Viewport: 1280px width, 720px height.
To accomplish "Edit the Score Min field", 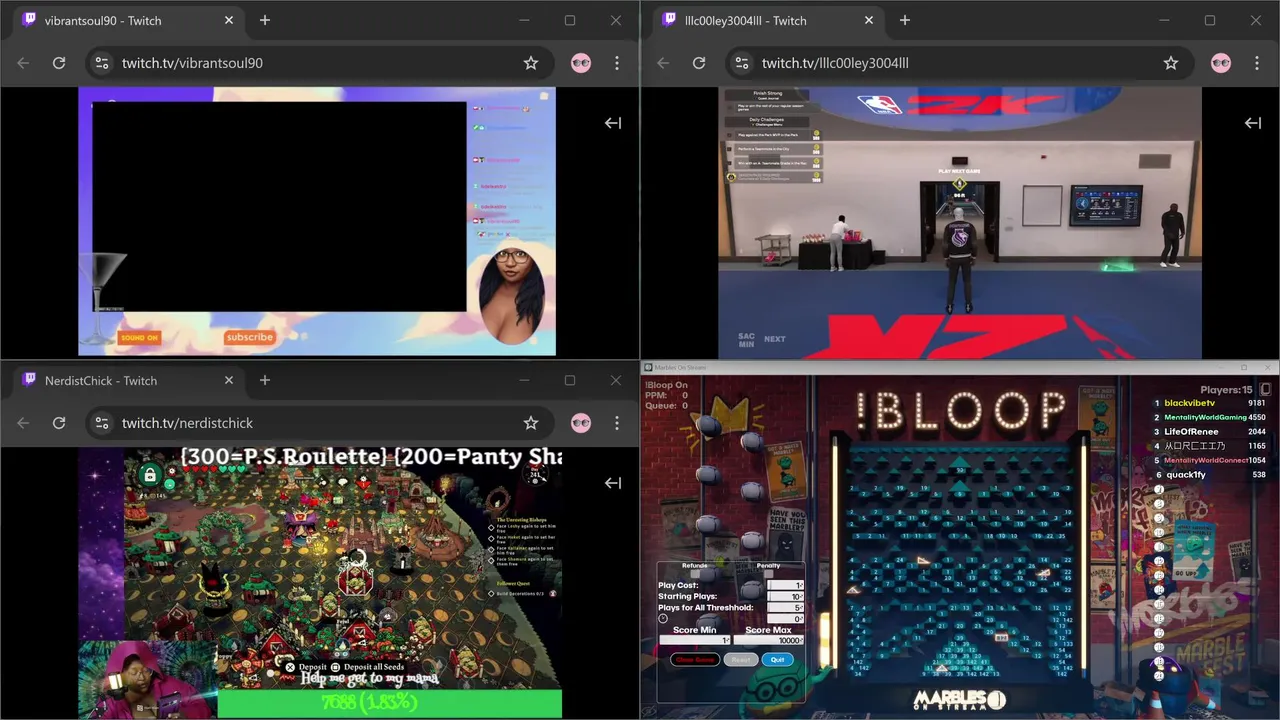I will [x=694, y=640].
